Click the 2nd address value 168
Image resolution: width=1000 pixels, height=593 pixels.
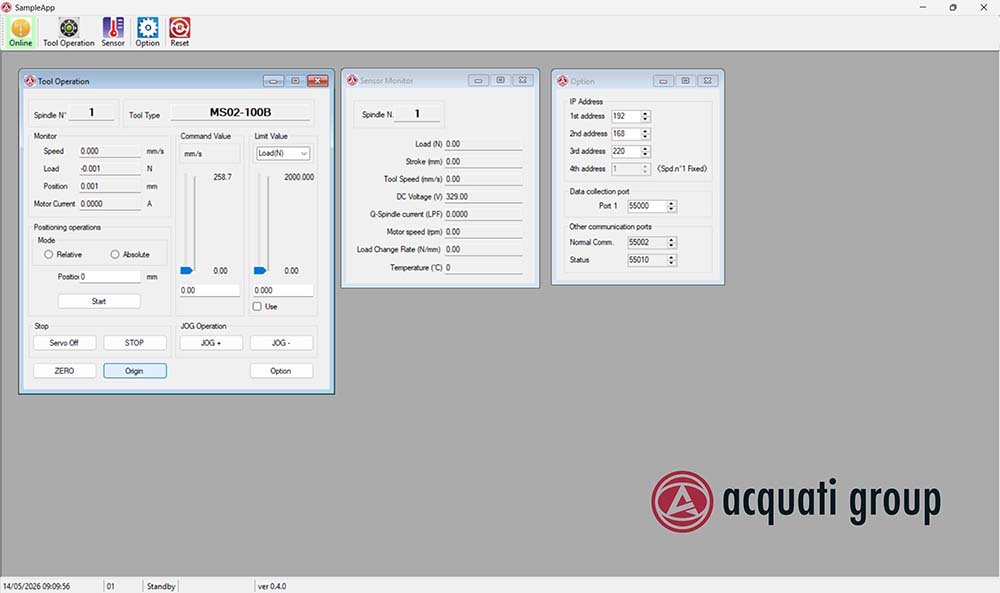point(626,134)
